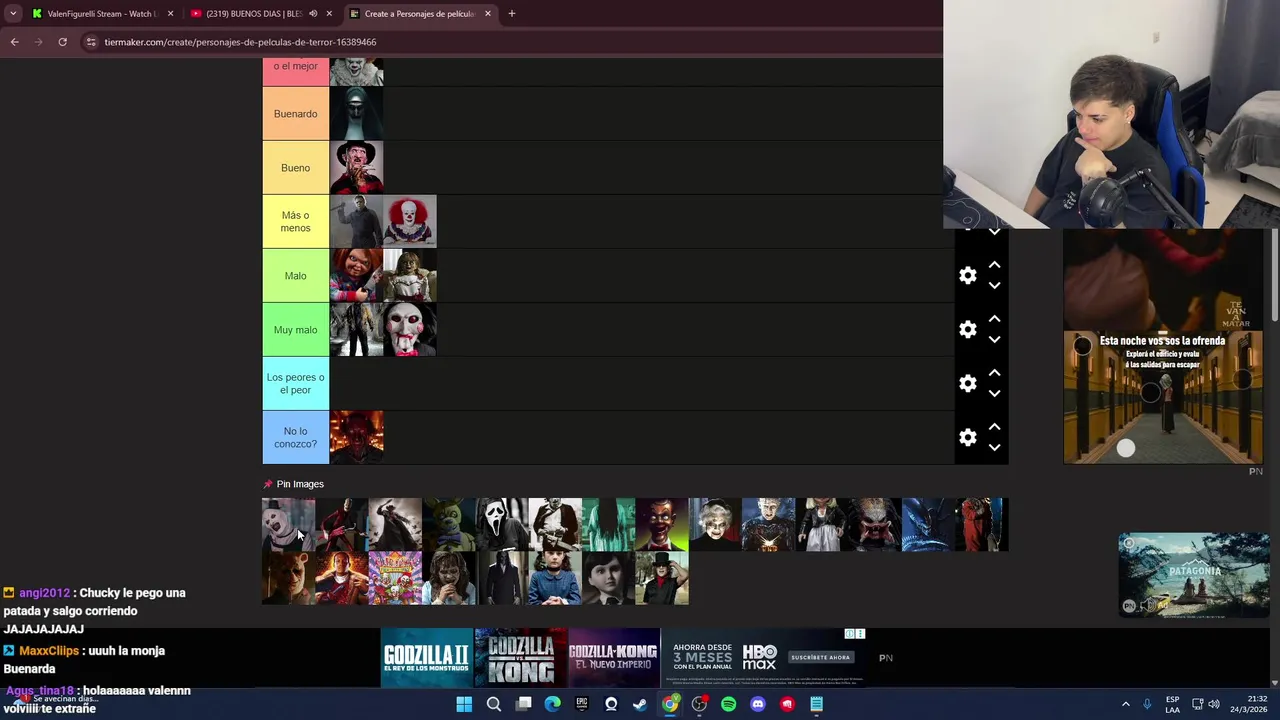Open Steam from the taskbar

(x=640, y=704)
